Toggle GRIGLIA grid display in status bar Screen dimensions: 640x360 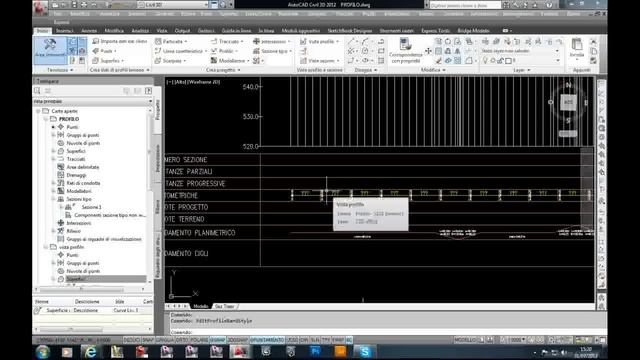click(x=164, y=340)
